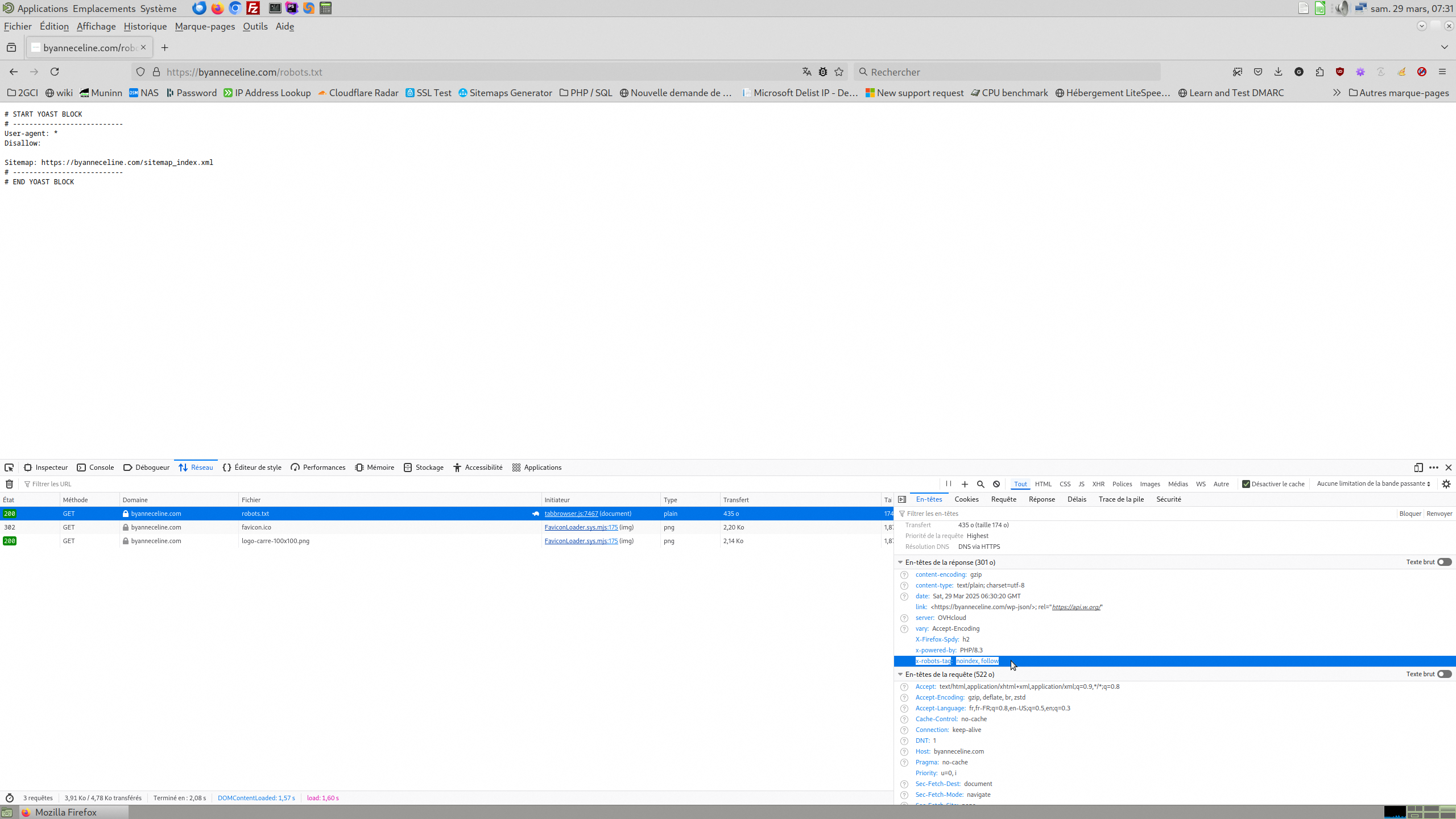This screenshot has height=819, width=1456.
Task: Open network settings gear icon
Action: click(1446, 484)
